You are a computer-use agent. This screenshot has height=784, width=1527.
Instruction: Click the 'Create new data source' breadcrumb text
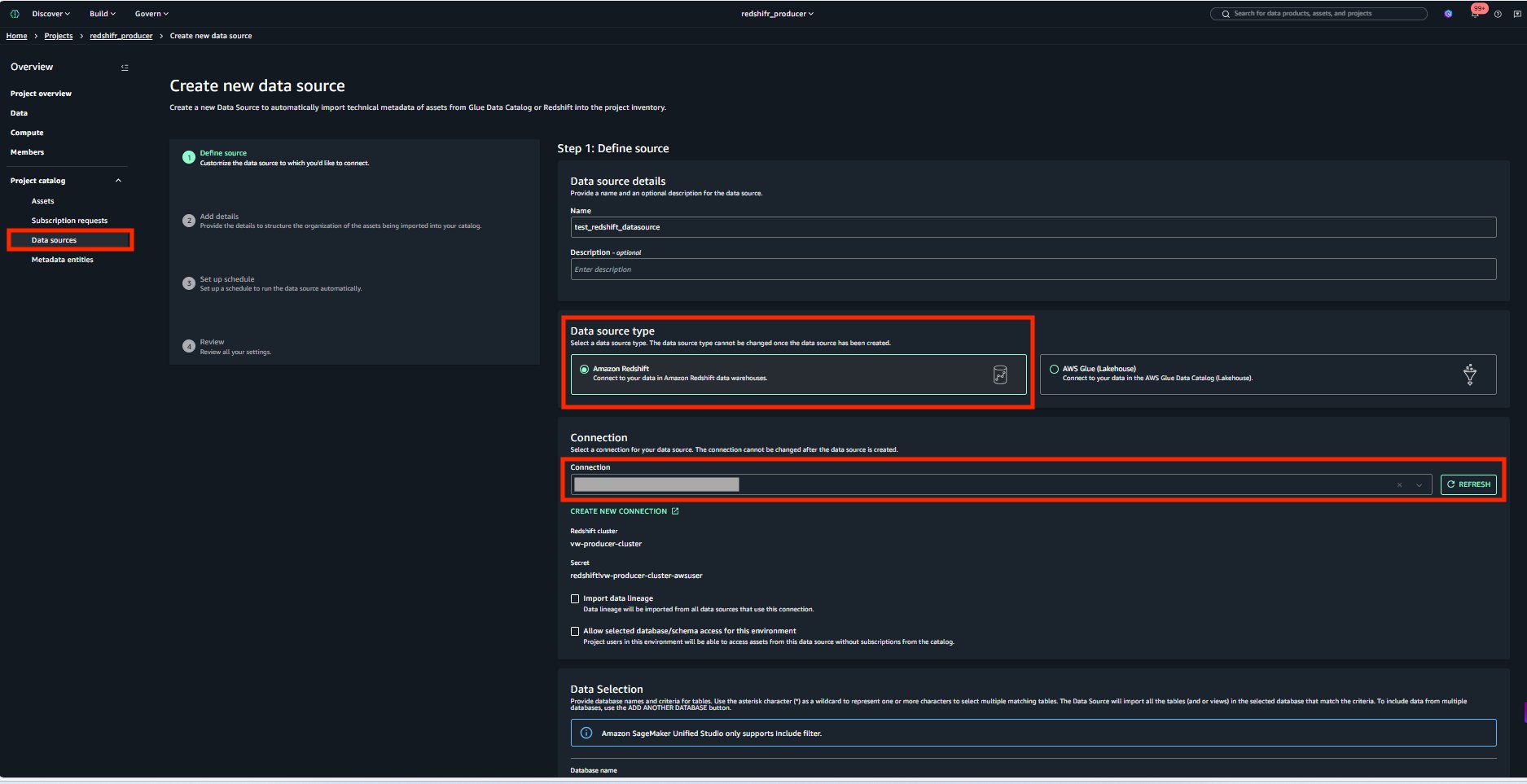[211, 36]
